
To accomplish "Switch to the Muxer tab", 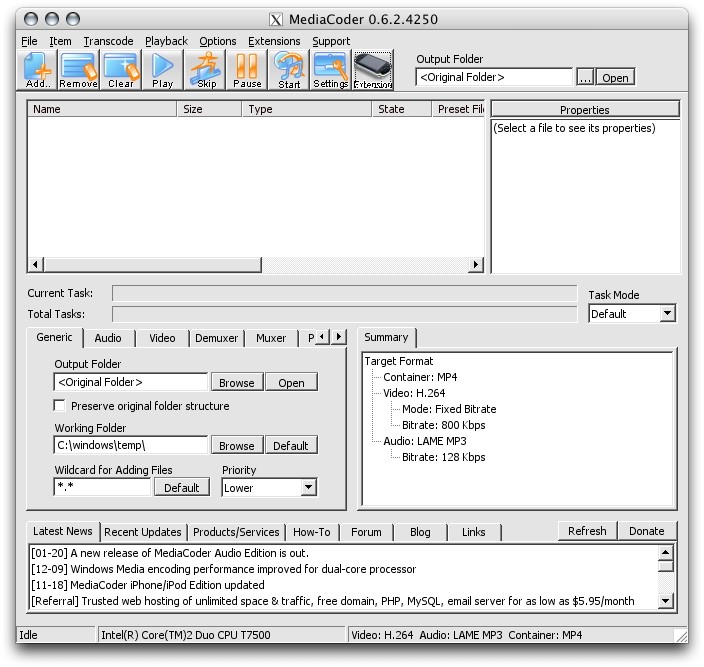I will 271,338.
